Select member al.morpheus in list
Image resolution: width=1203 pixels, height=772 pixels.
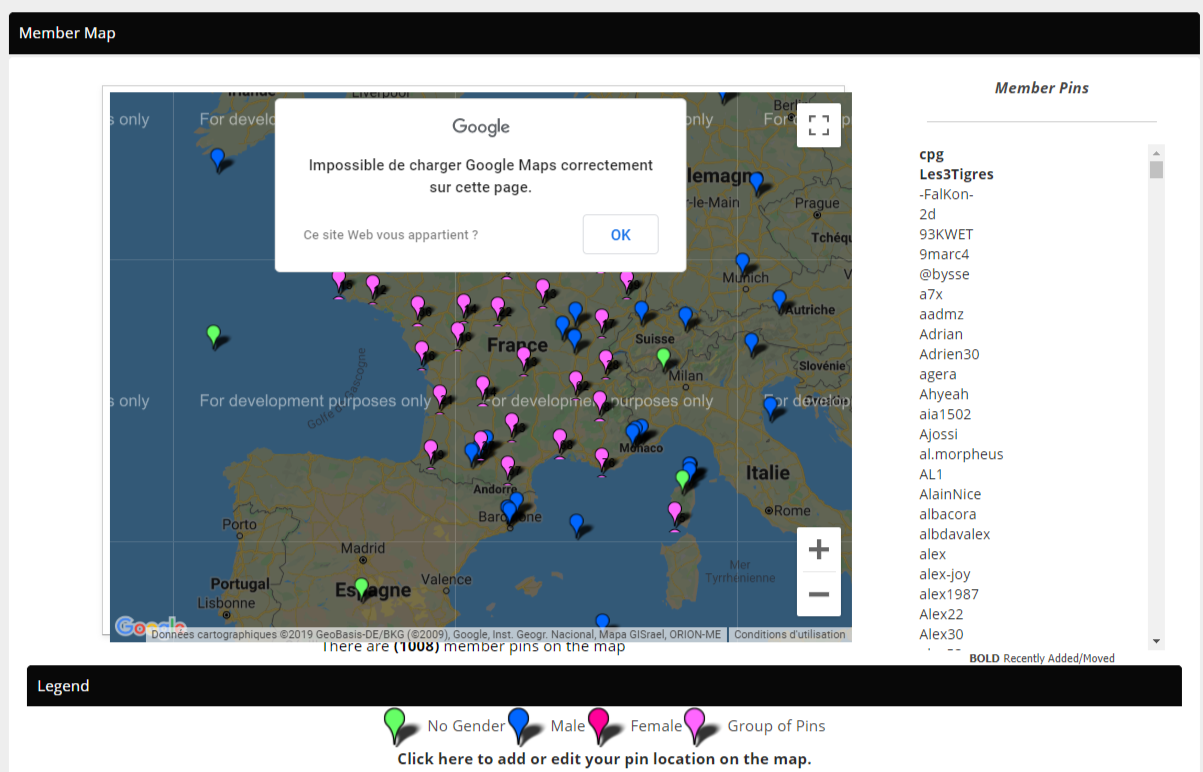(962, 454)
